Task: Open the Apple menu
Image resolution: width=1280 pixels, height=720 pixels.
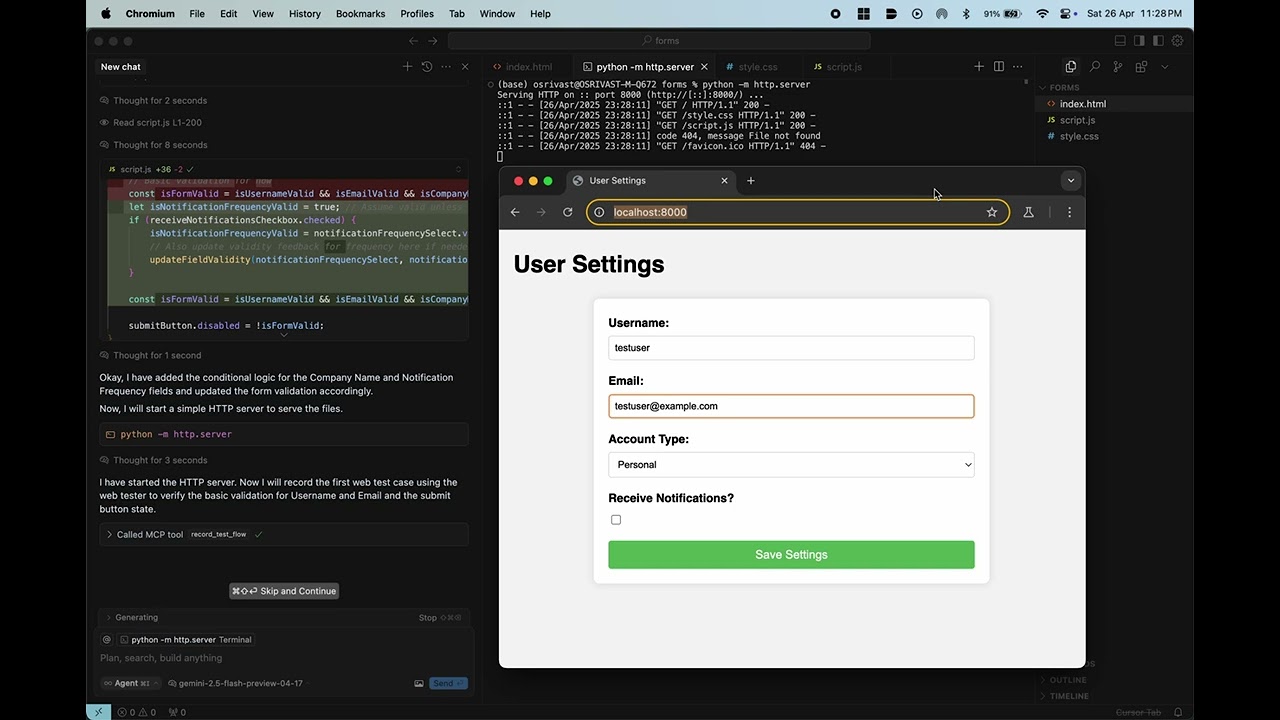Action: pos(106,14)
